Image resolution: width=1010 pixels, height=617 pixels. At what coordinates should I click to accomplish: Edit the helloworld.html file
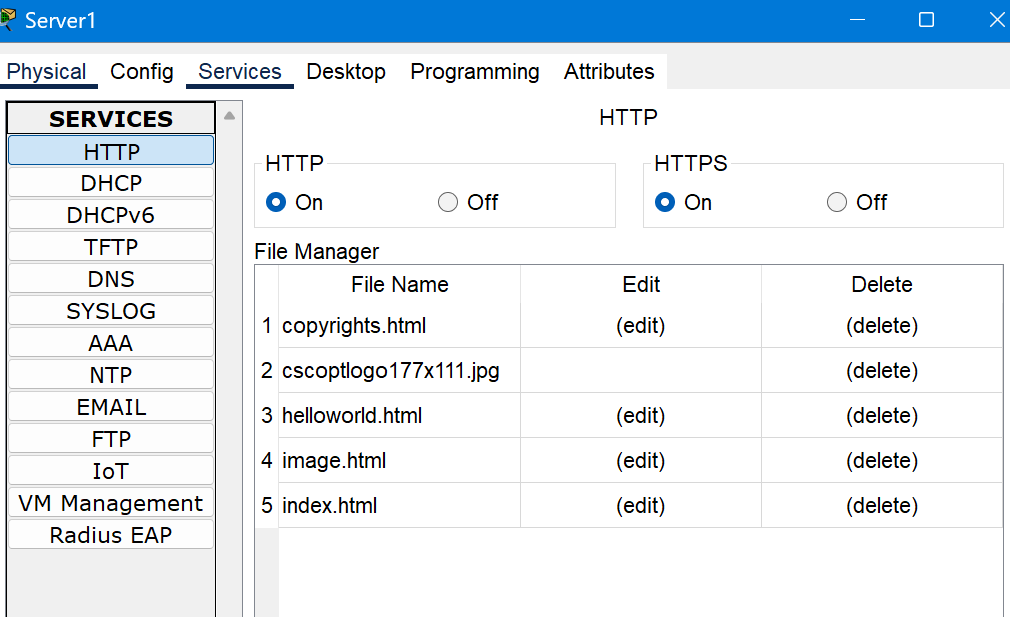(640, 415)
